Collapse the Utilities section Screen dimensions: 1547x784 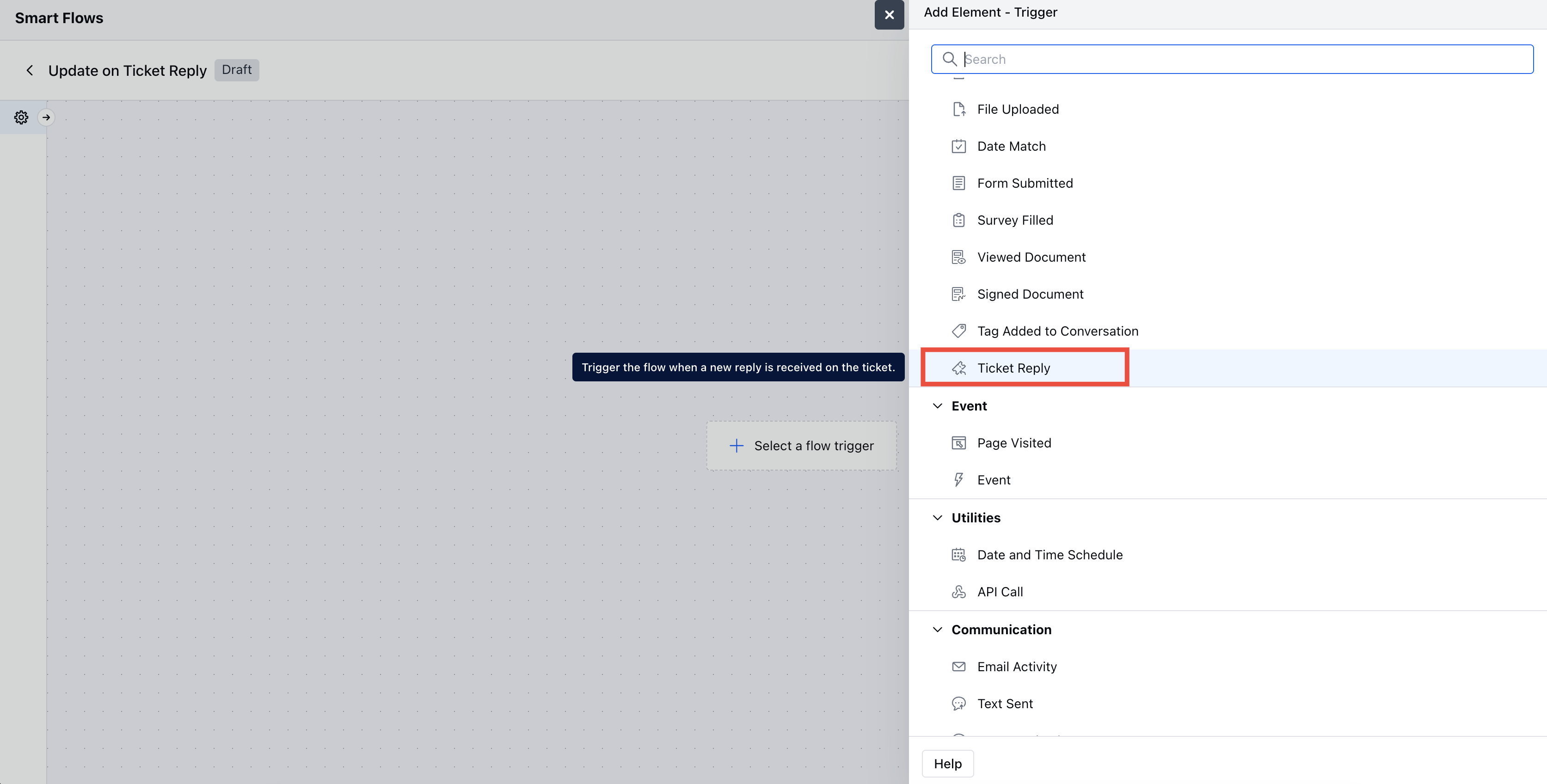[938, 518]
